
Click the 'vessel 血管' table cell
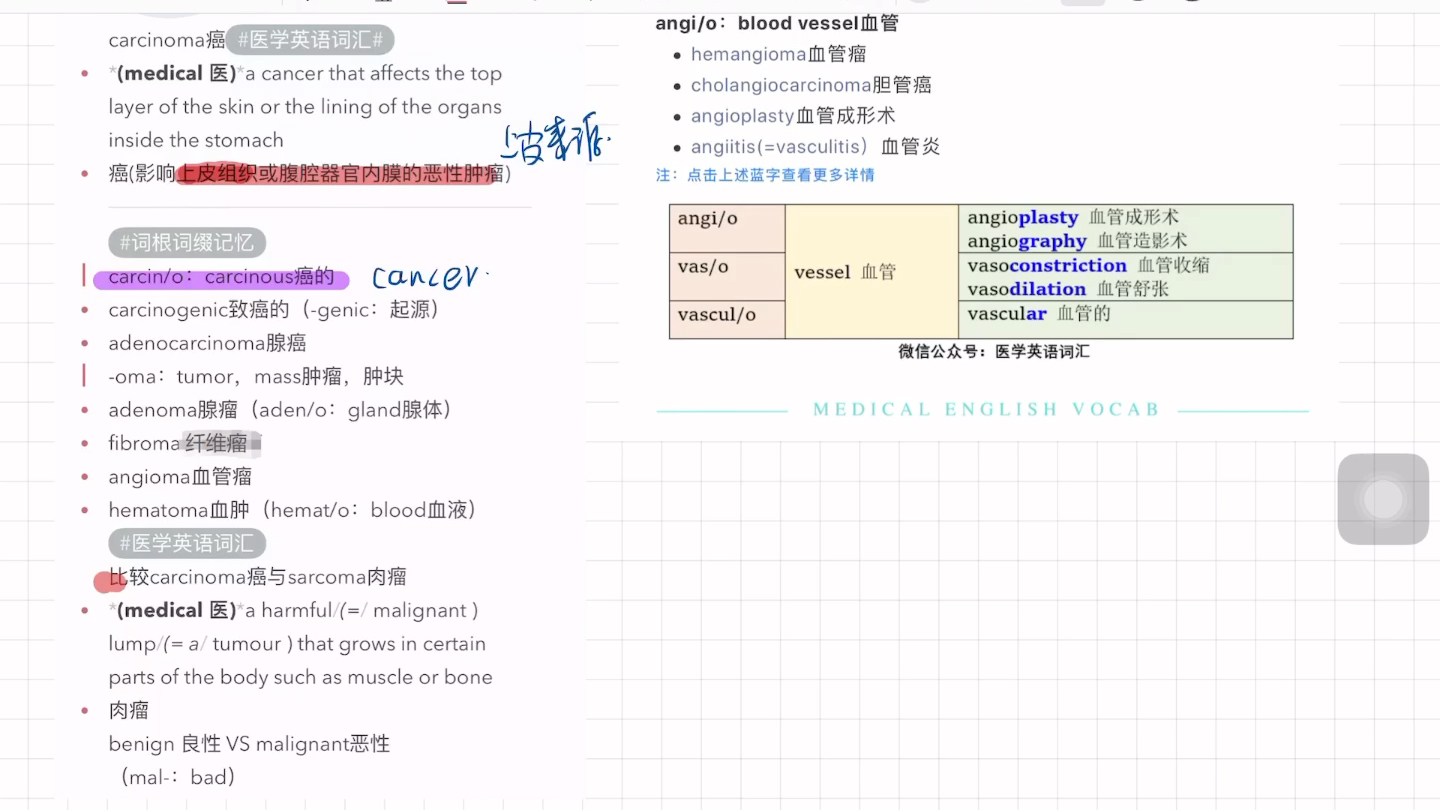click(871, 272)
